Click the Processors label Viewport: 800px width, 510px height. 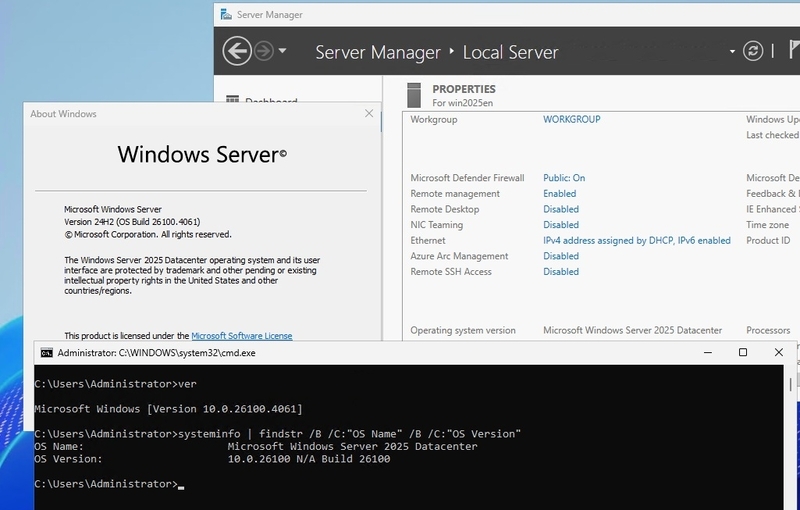768,330
